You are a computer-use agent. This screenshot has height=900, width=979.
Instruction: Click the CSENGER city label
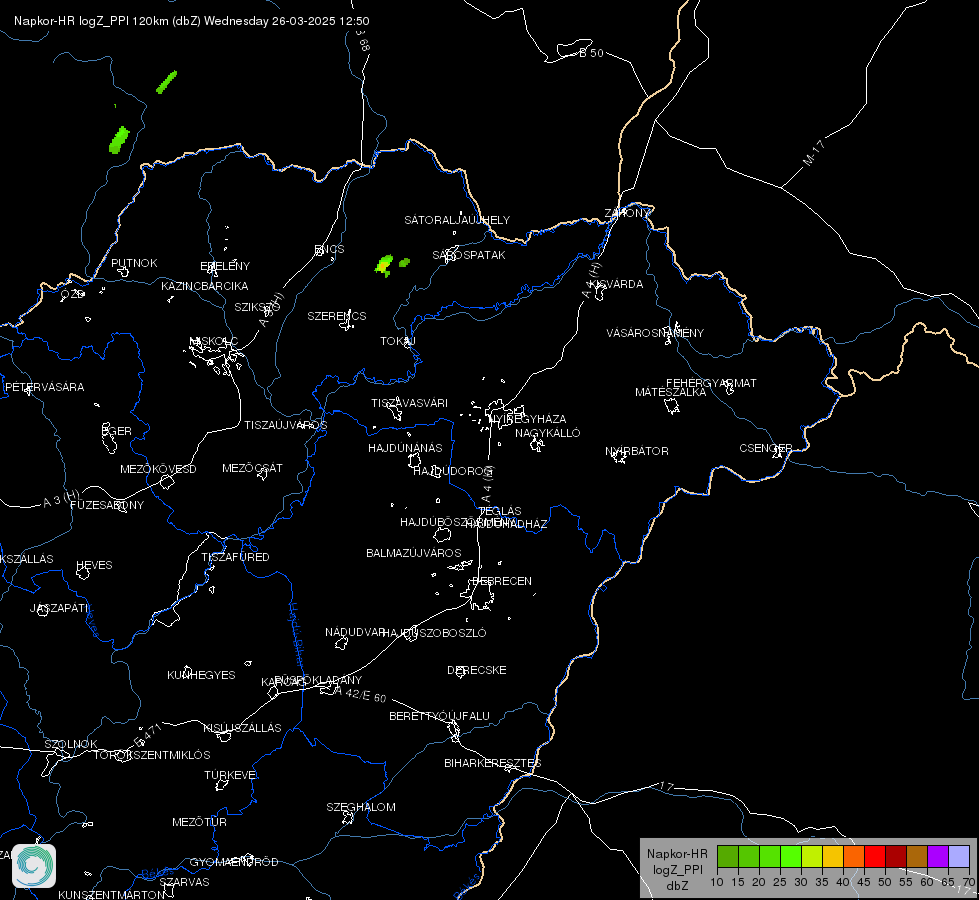tap(765, 448)
